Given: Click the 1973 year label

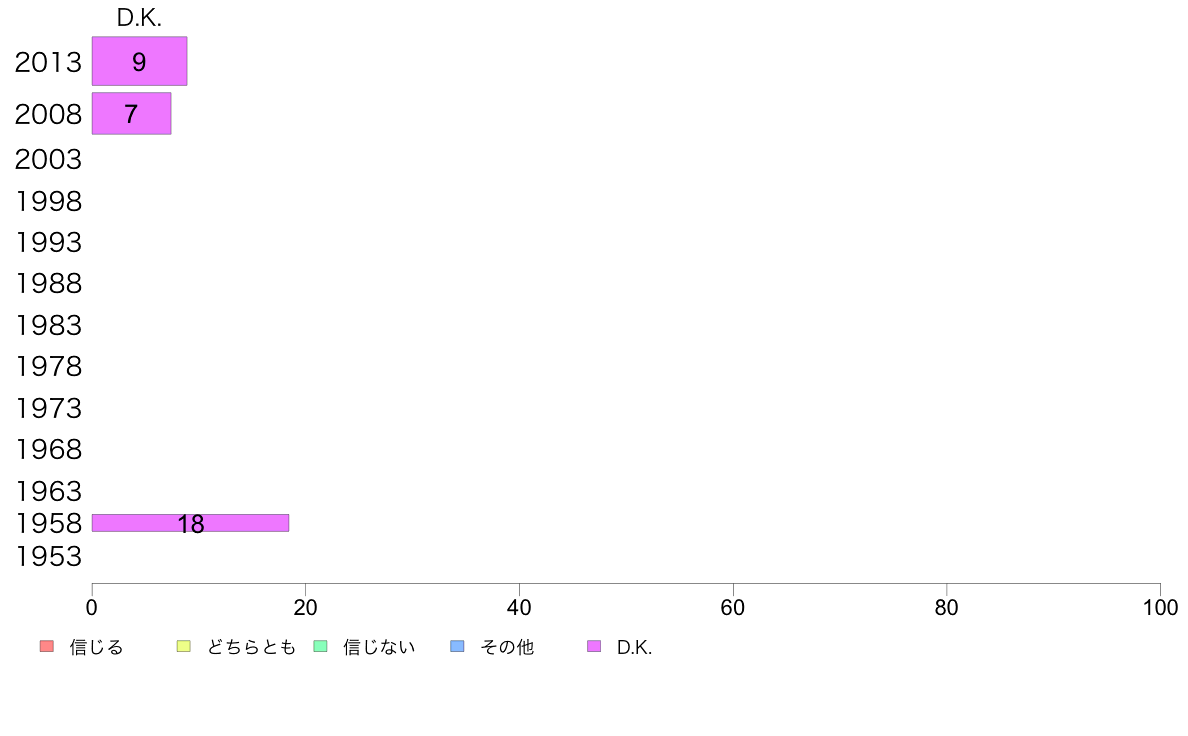Looking at the screenshot, I should click(48, 409).
